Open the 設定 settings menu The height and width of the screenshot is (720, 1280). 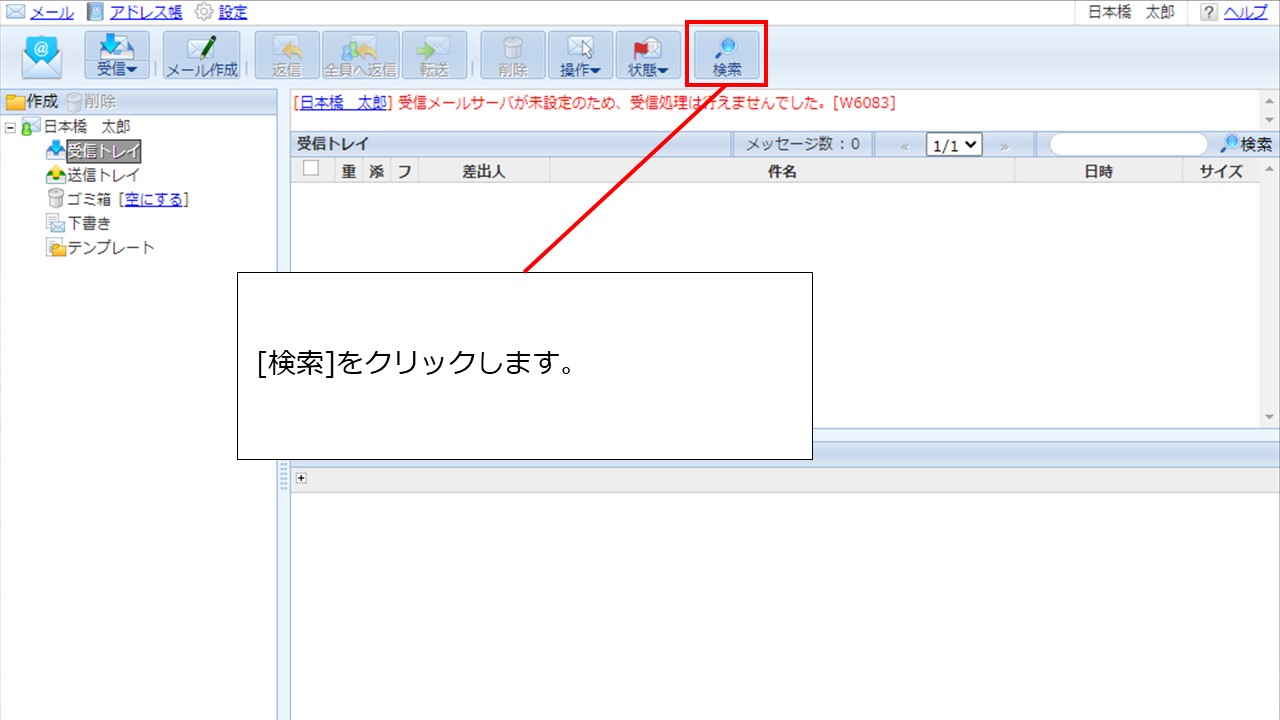pos(232,12)
